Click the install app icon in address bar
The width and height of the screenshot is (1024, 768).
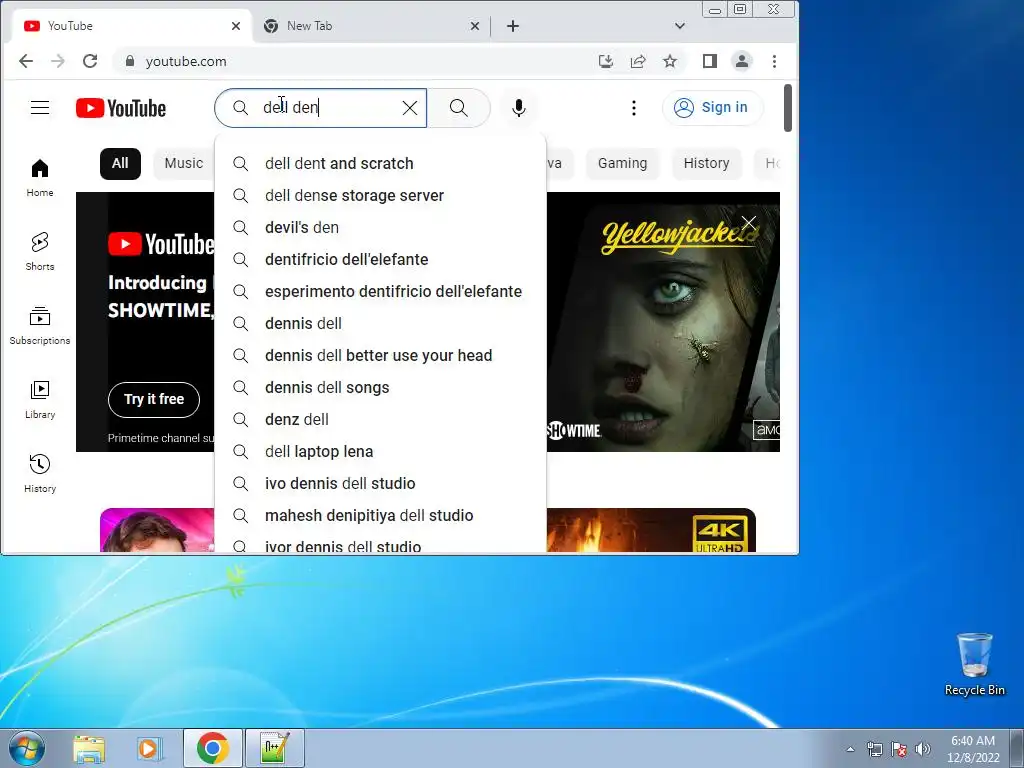click(x=606, y=61)
